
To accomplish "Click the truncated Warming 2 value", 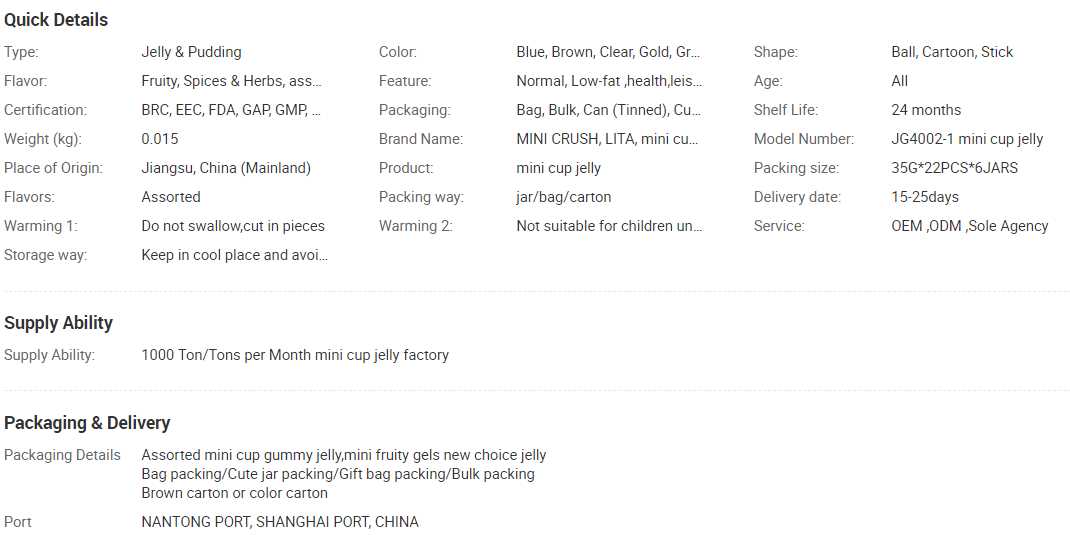I will [609, 226].
